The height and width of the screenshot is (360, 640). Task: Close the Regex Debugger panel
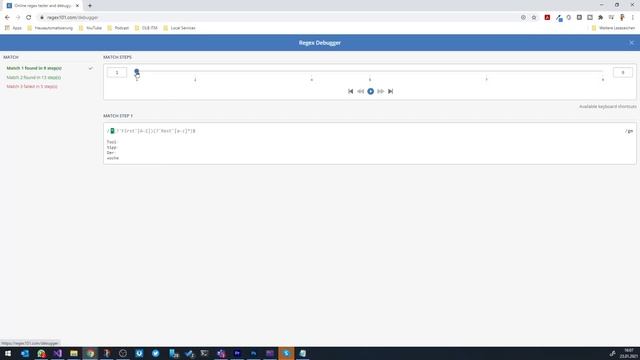(x=631, y=43)
